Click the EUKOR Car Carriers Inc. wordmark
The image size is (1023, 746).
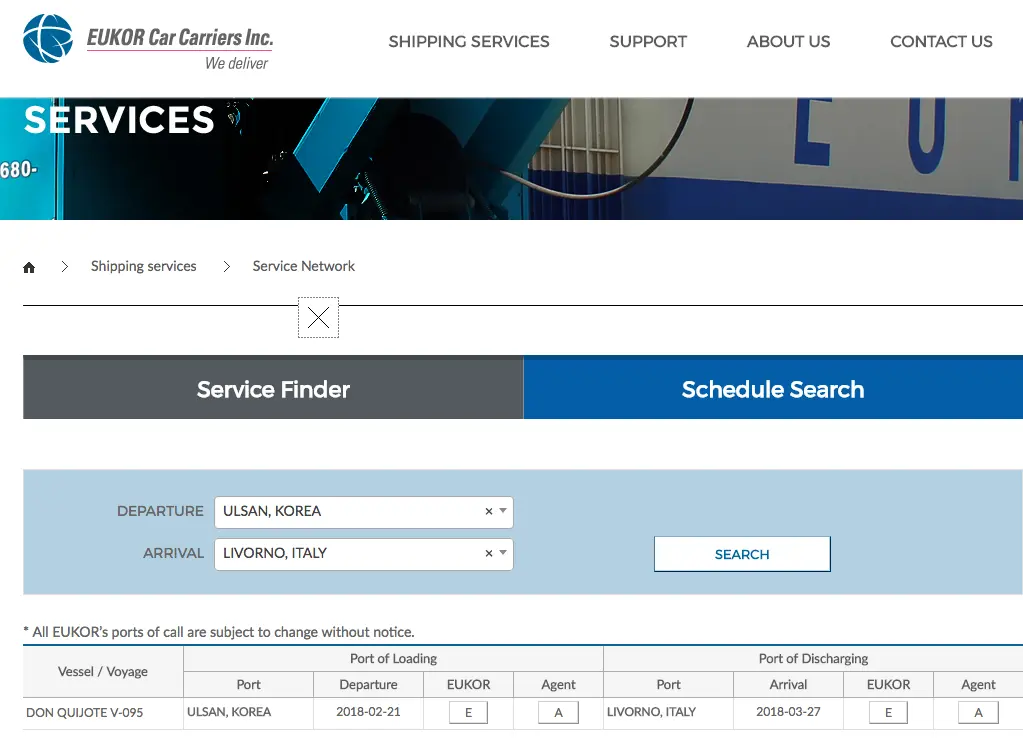tap(180, 39)
